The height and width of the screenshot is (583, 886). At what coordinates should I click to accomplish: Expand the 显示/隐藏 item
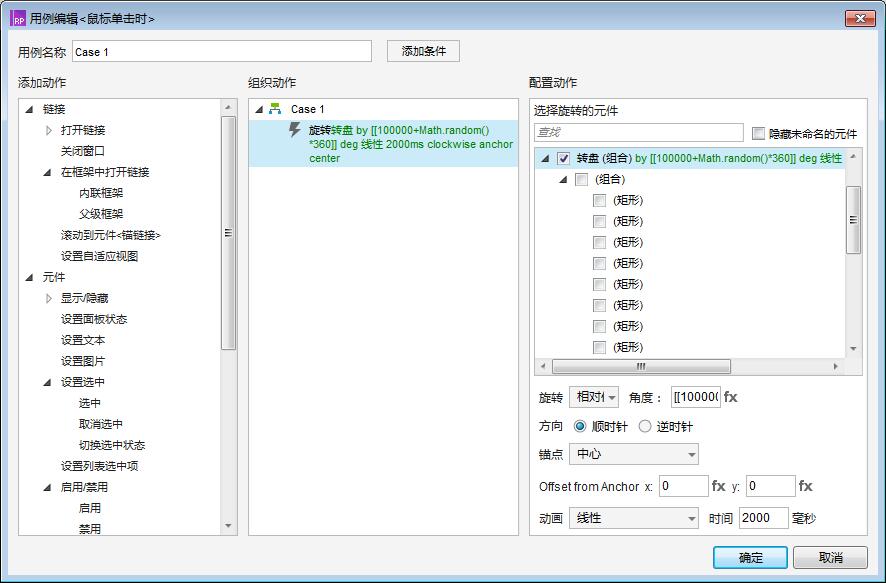click(49, 298)
